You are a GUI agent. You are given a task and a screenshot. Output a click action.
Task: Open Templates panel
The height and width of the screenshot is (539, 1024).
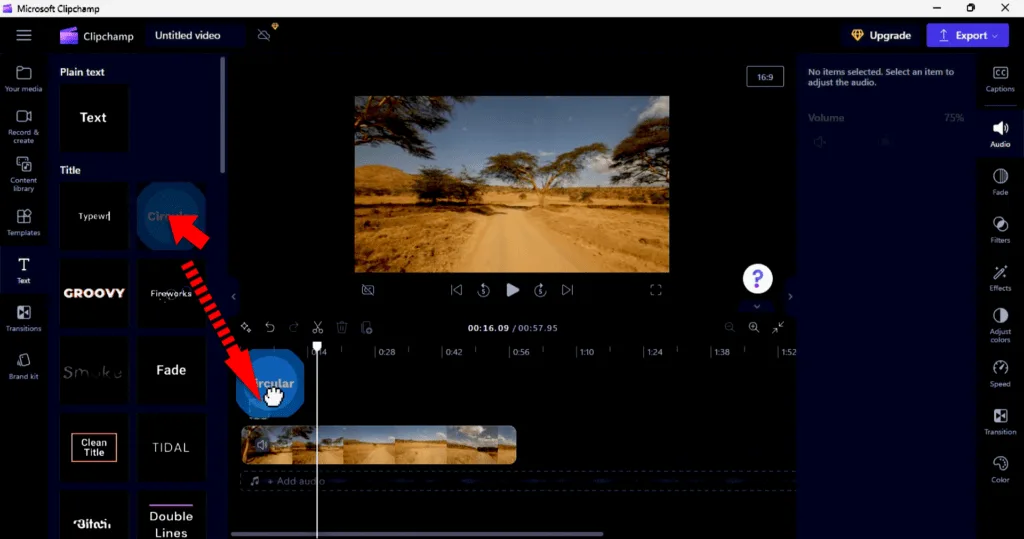coord(24,222)
